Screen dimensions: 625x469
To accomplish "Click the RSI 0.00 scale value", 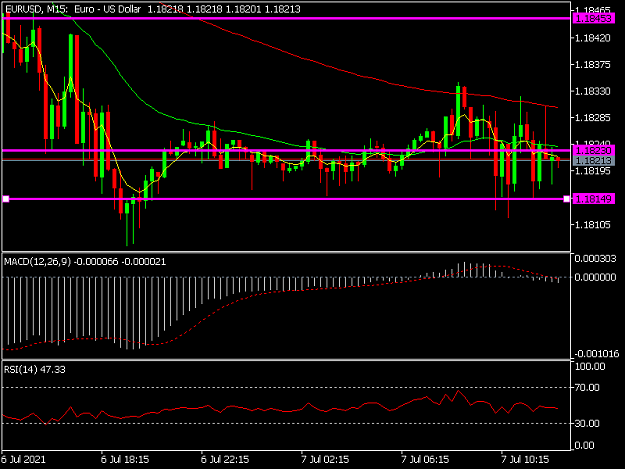I will point(586,445).
